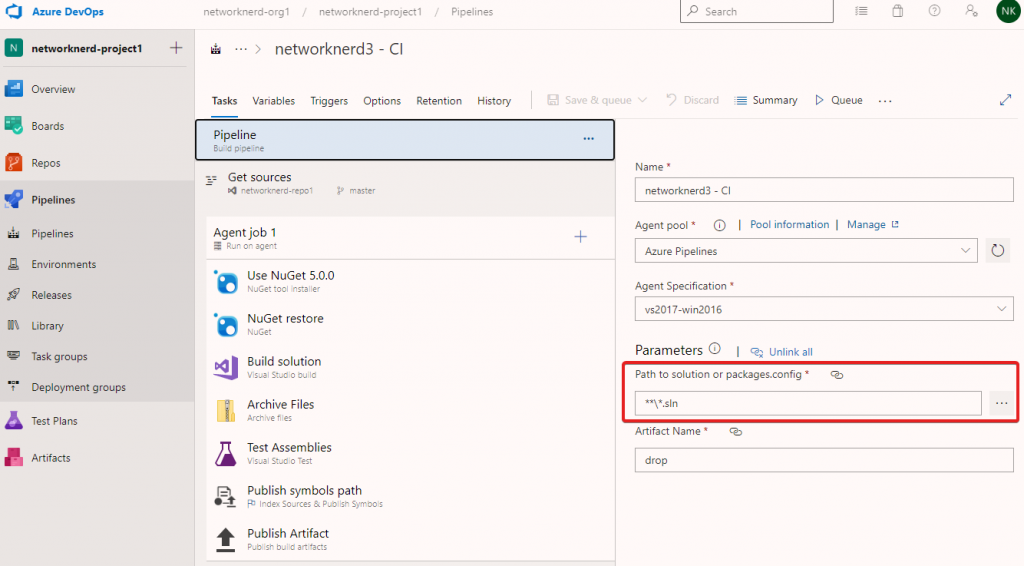This screenshot has width=1024, height=566.
Task: Open the marketplace shopping bag icon
Action: coord(898,11)
